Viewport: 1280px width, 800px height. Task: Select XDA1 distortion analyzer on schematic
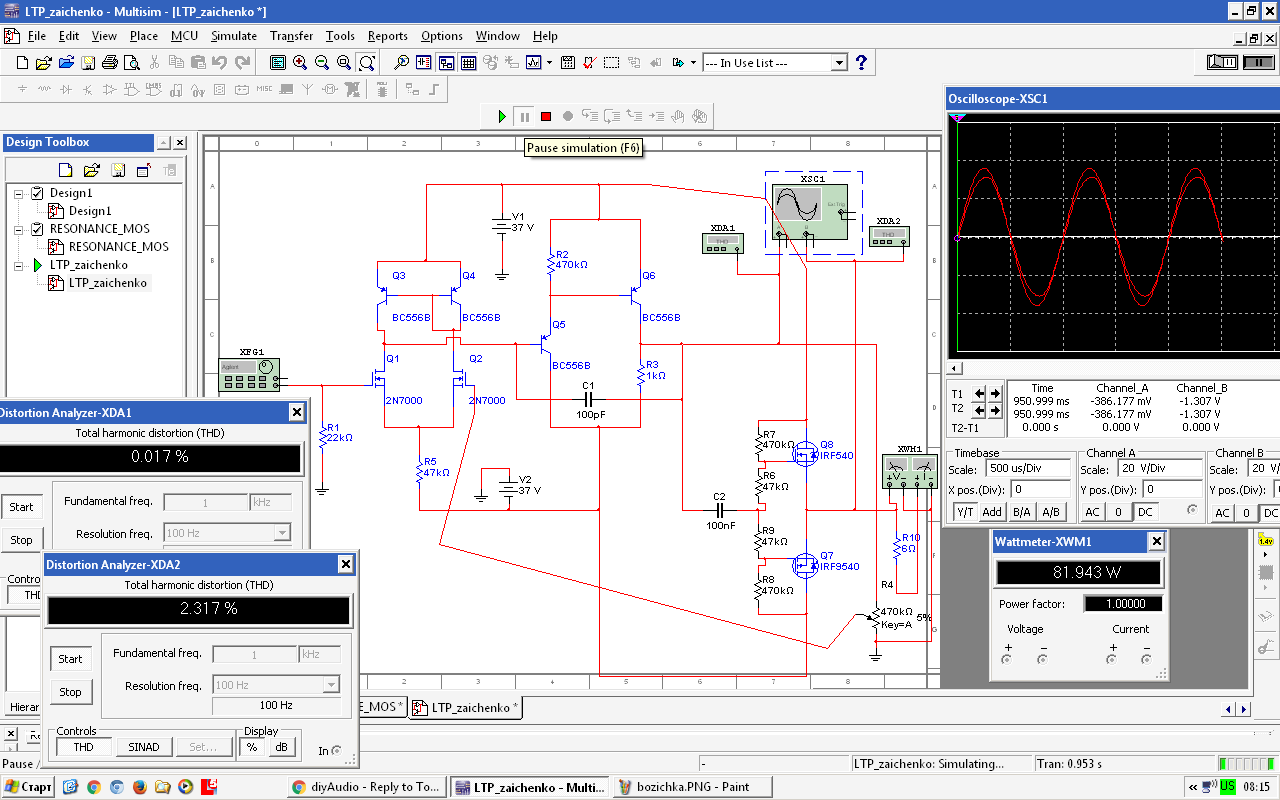(723, 241)
